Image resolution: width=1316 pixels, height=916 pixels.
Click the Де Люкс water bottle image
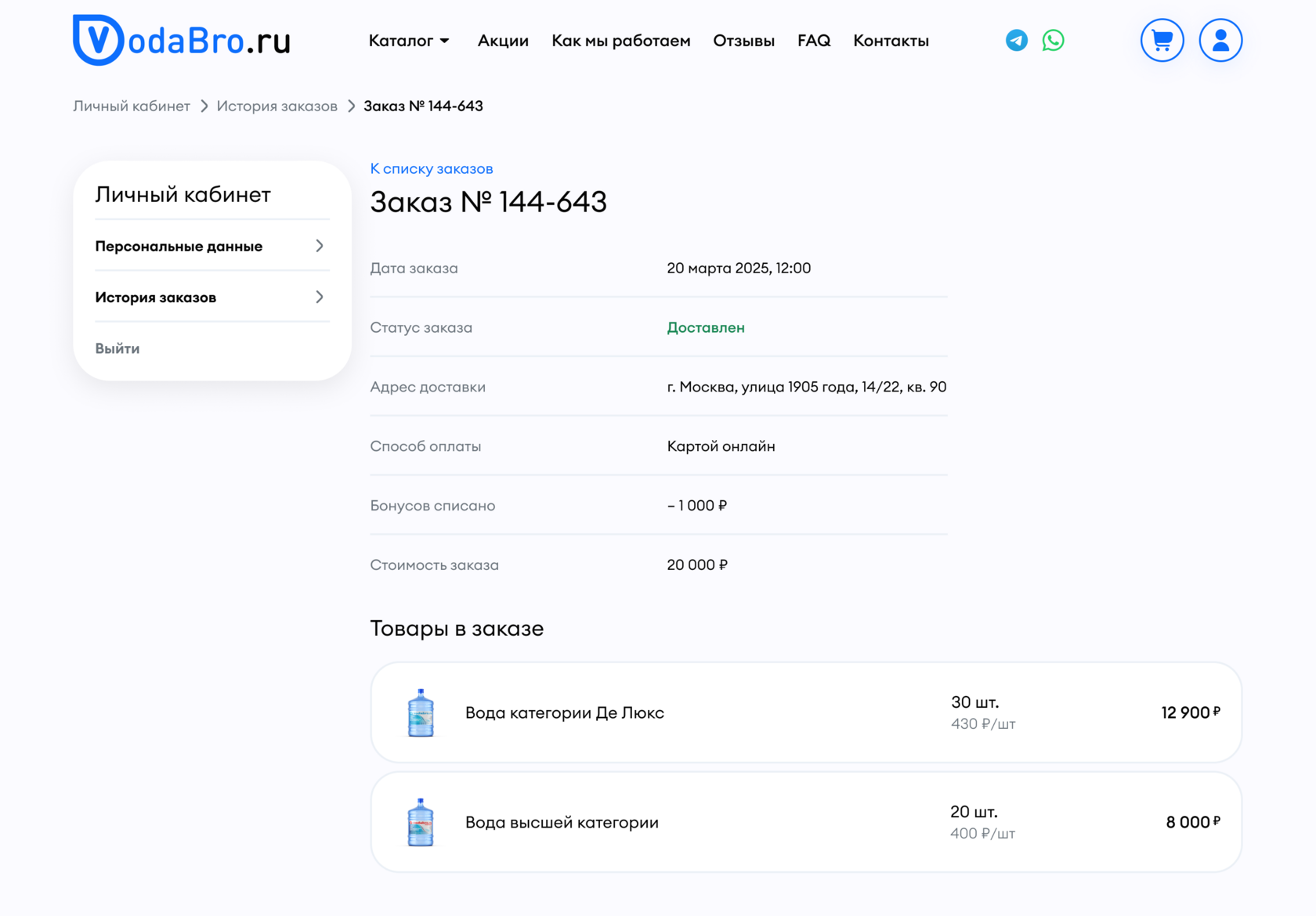421,712
